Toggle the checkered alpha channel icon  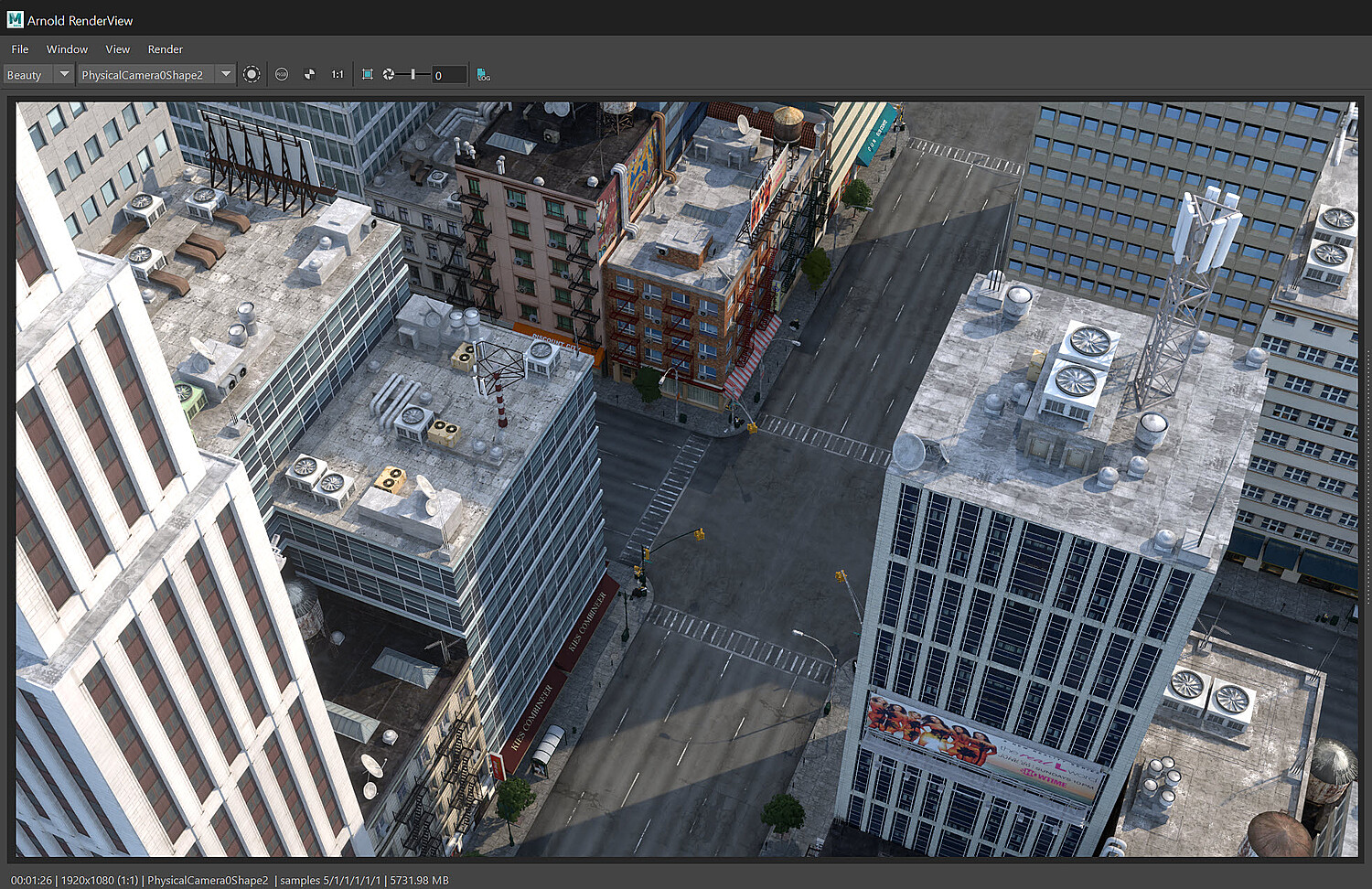[309, 74]
